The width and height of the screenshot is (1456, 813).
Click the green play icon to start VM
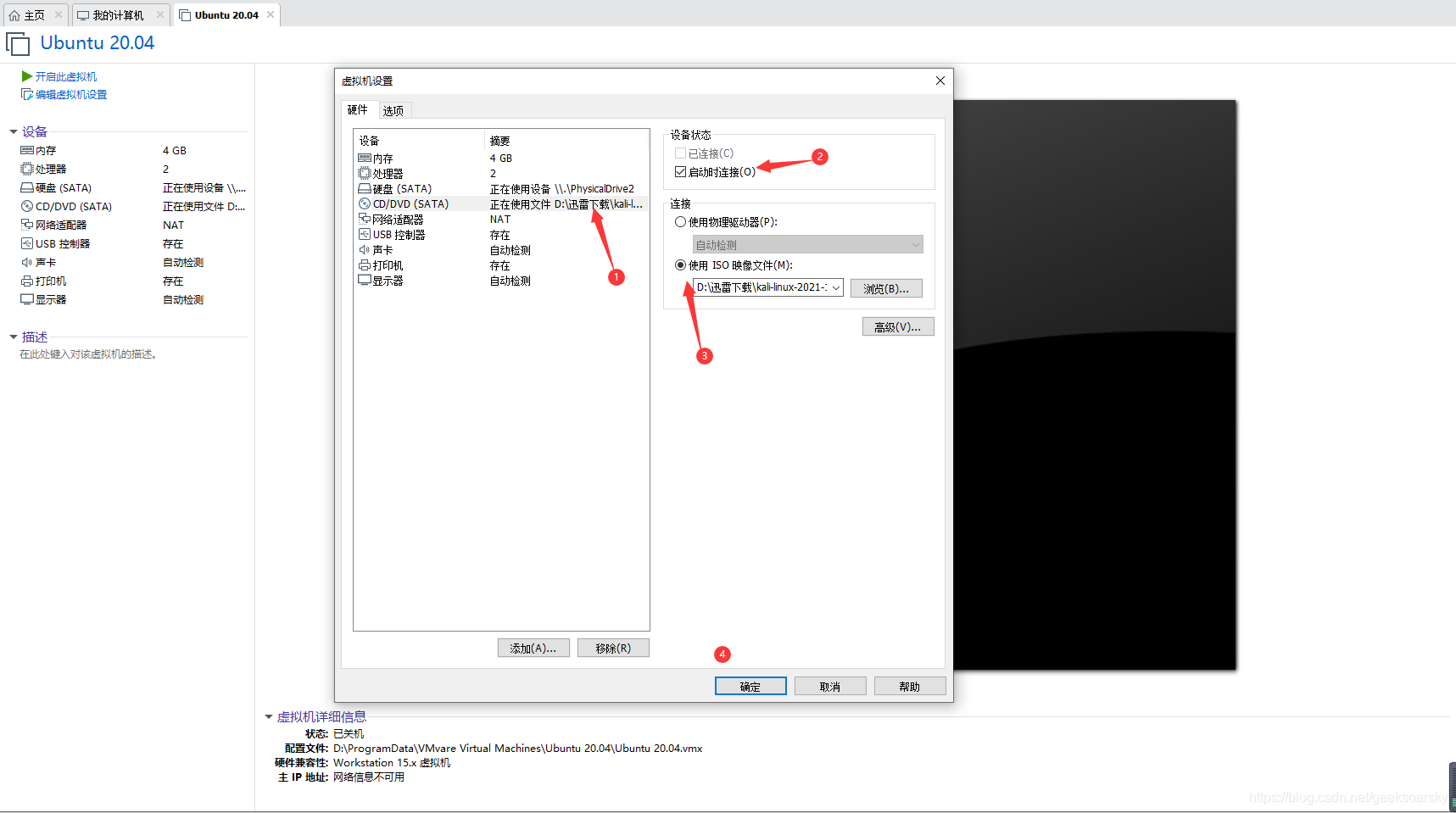pos(27,76)
